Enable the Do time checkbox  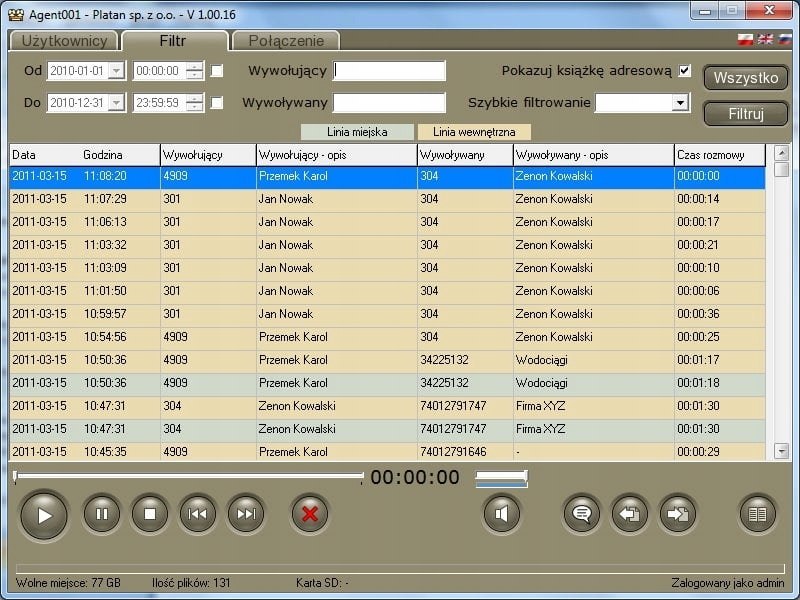pyautogui.click(x=217, y=103)
